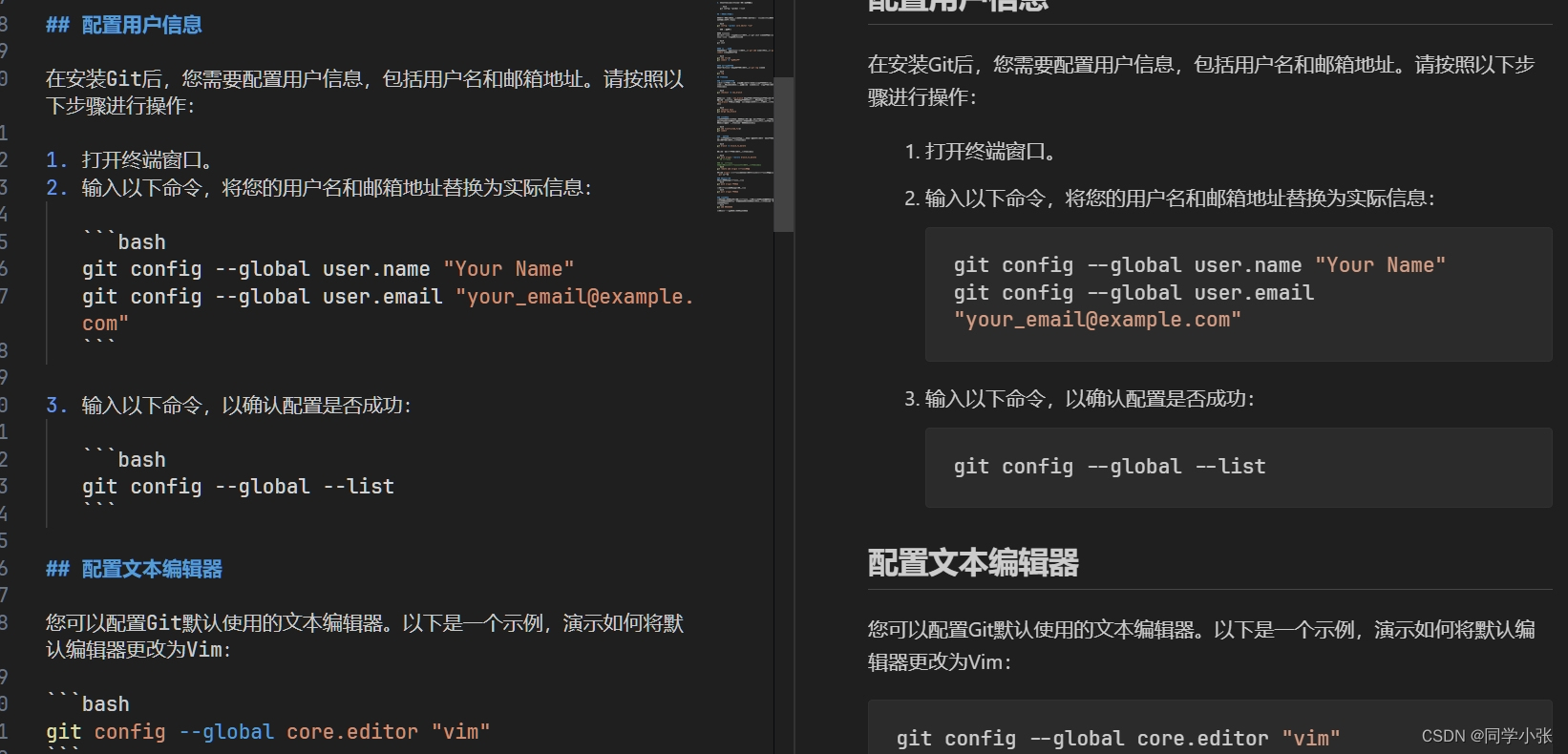Click preview code block 'git config --global --list'

pos(1239,467)
